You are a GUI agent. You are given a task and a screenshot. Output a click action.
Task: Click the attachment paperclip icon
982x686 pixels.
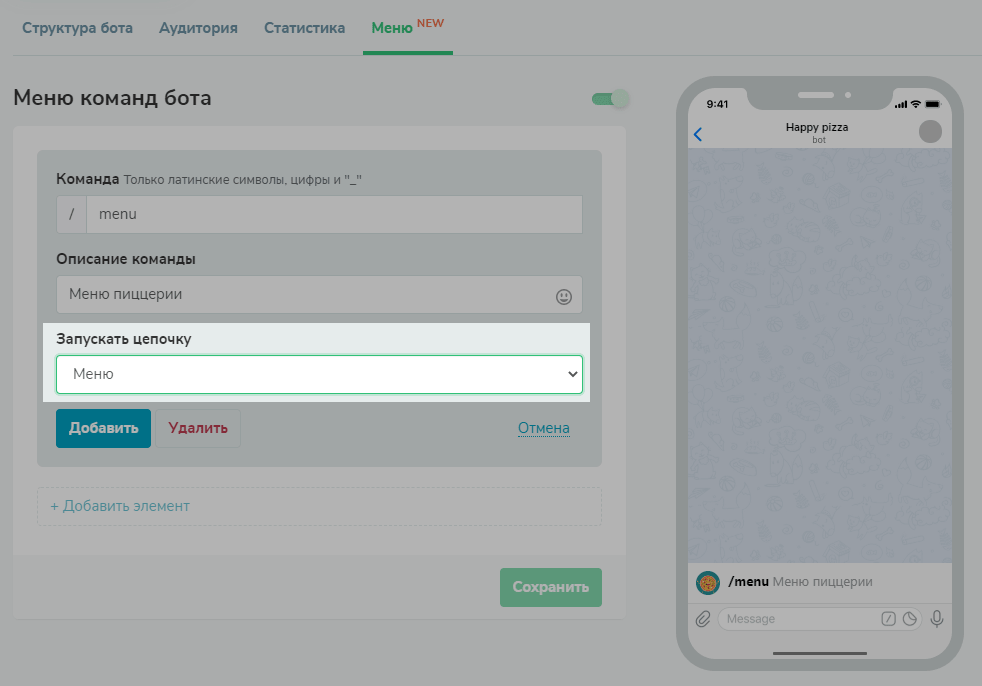coord(703,619)
